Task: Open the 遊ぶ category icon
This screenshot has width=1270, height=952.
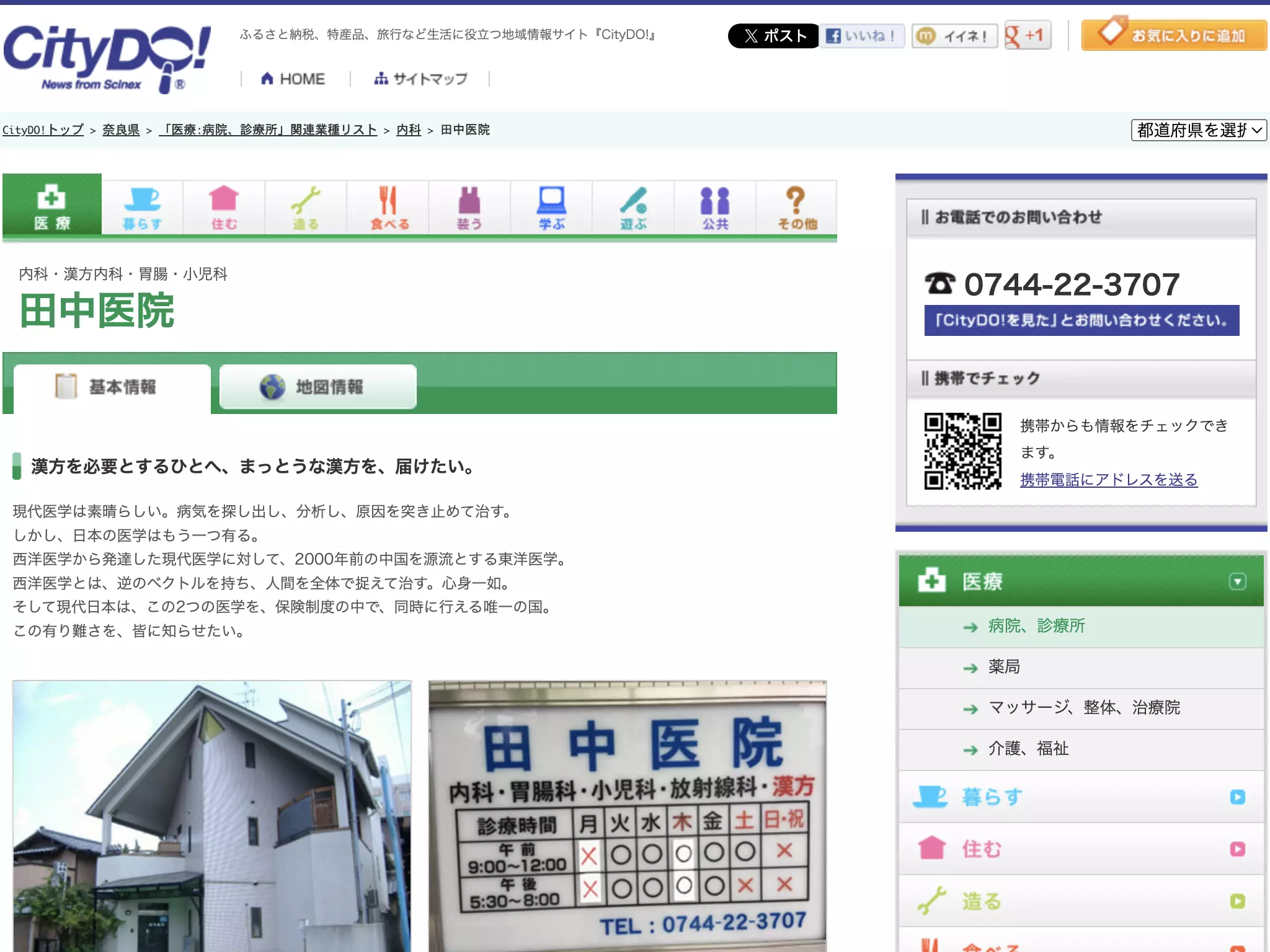Action: [x=633, y=208]
